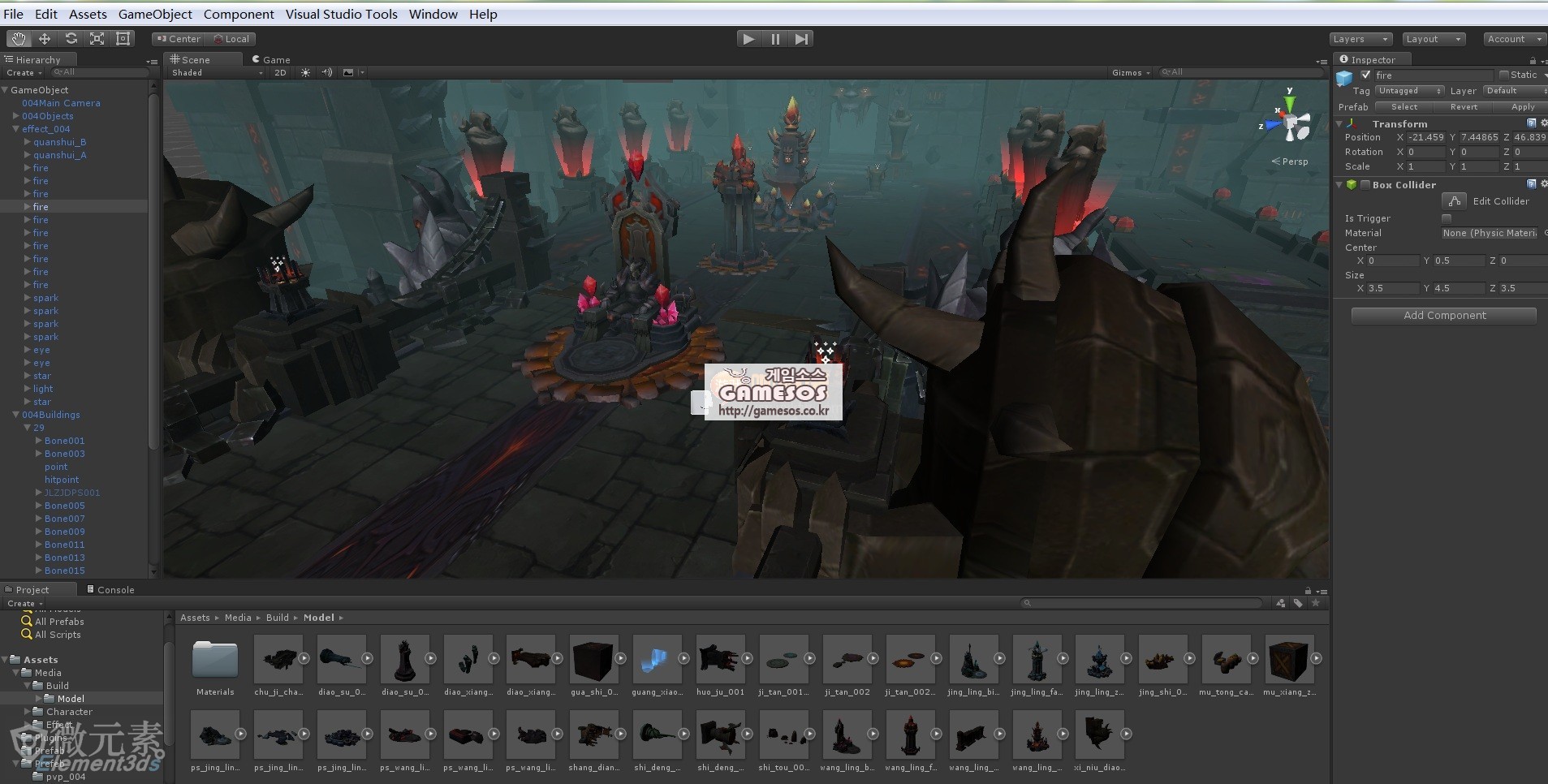The image size is (1548, 784).
Task: Collapse the effect_004 tree node
Action: click(16, 129)
